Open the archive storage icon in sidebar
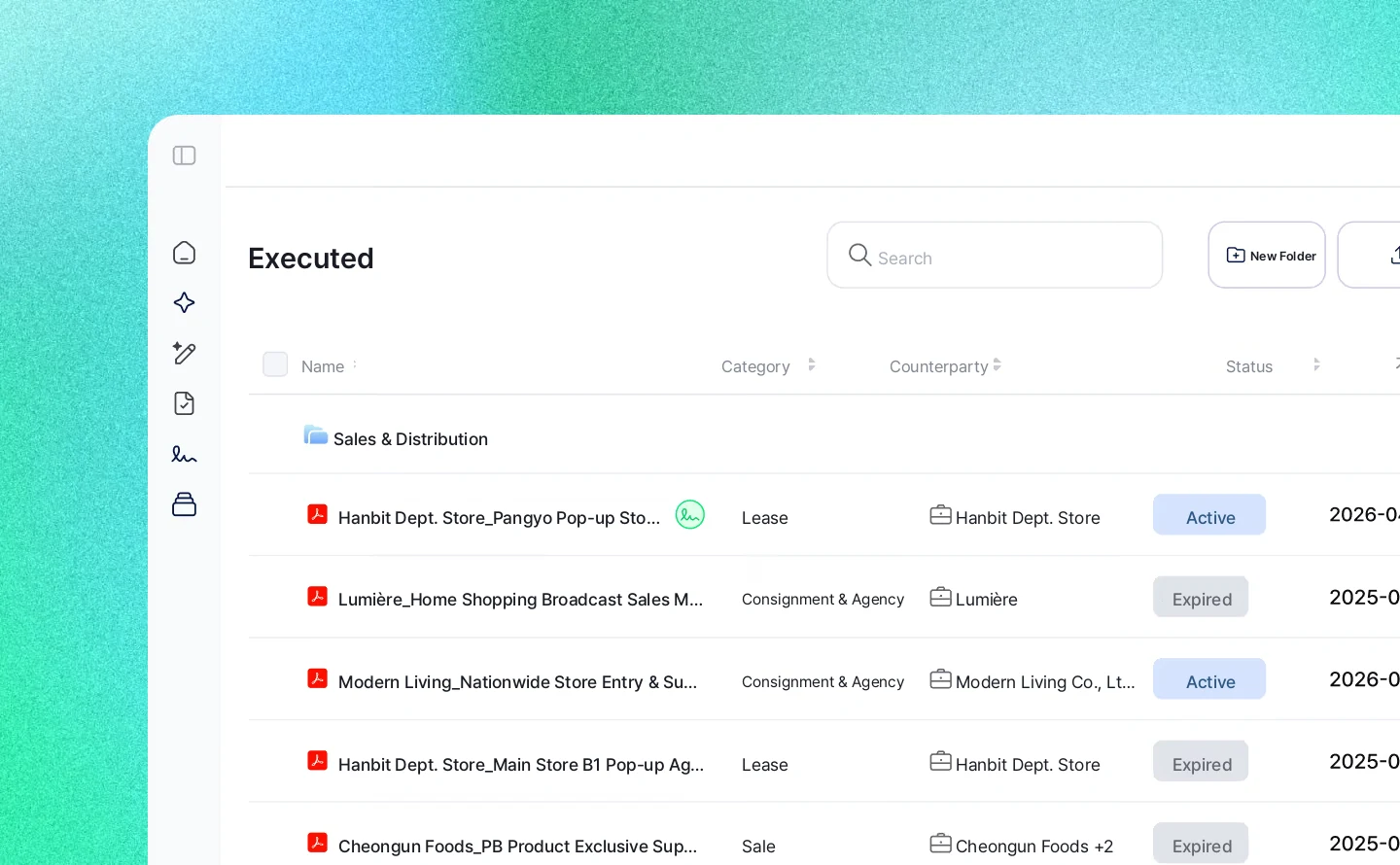 [184, 503]
